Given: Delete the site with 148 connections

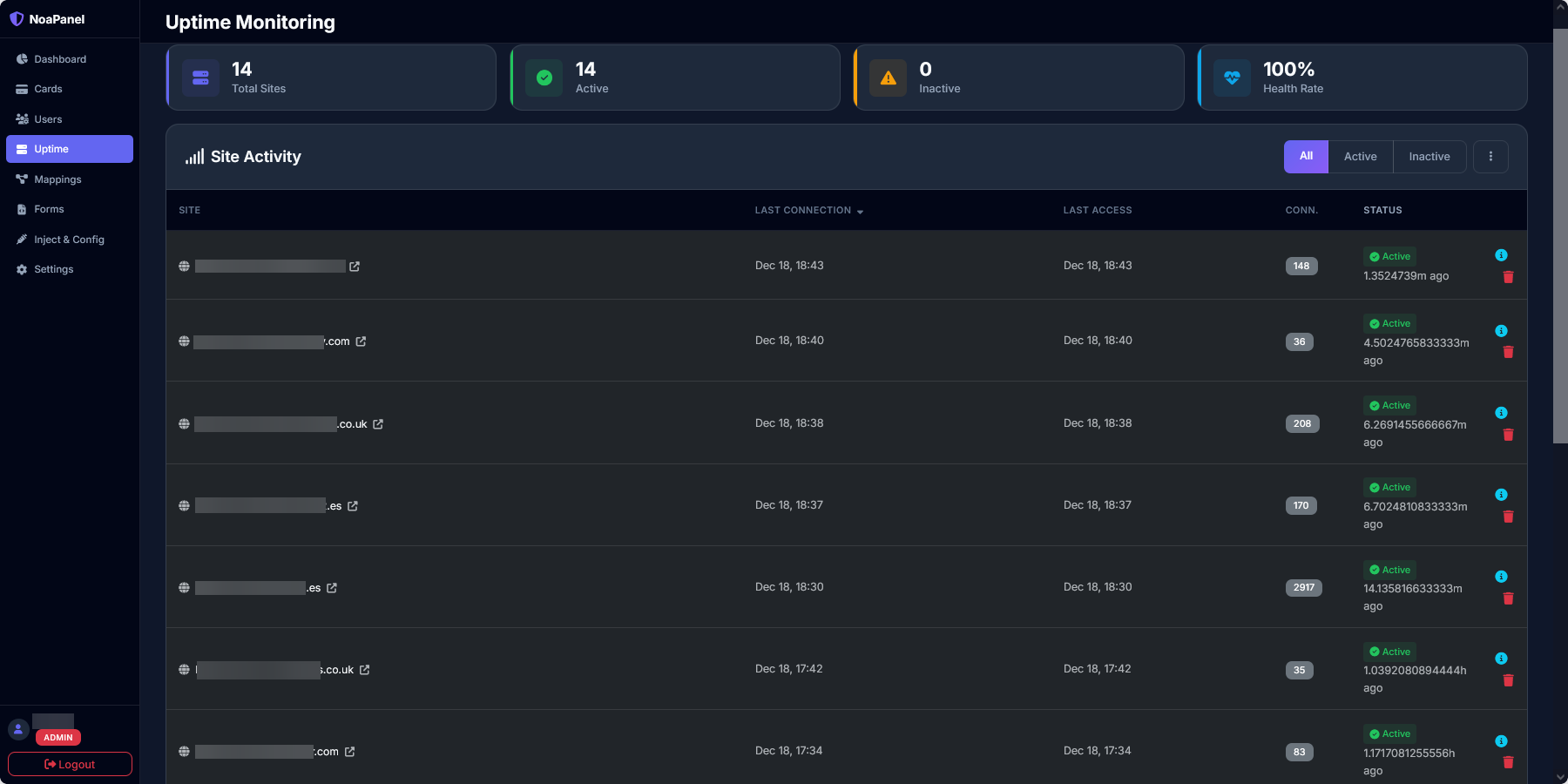Looking at the screenshot, I should coord(1508,277).
